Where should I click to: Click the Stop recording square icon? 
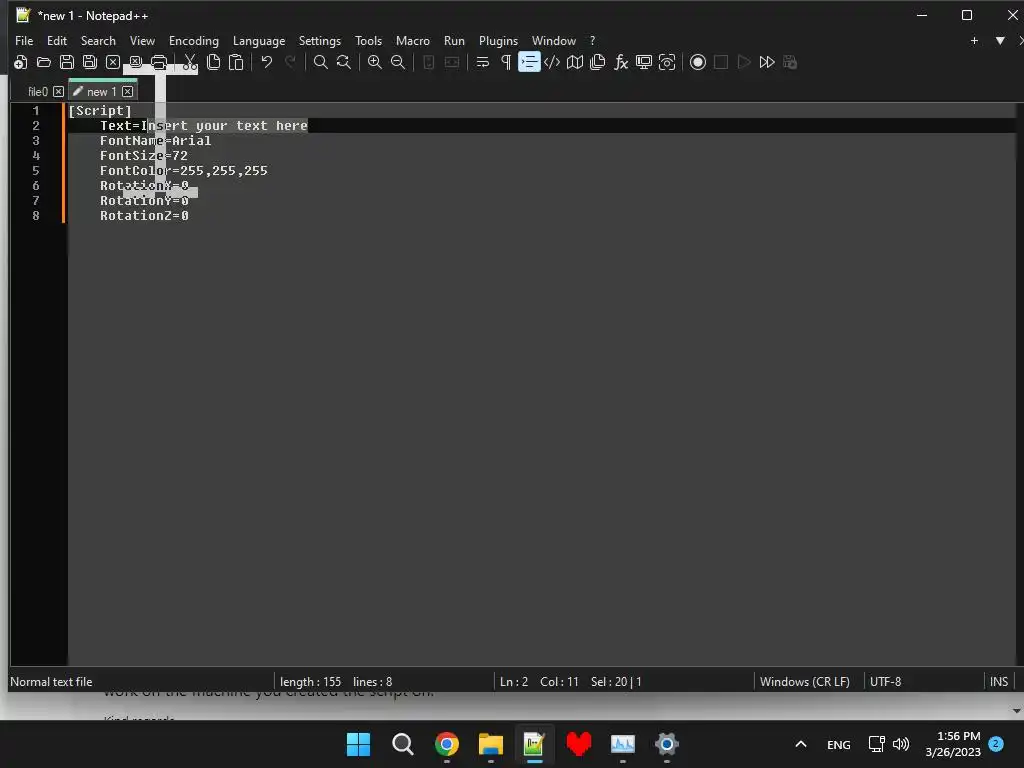pyautogui.click(x=721, y=62)
